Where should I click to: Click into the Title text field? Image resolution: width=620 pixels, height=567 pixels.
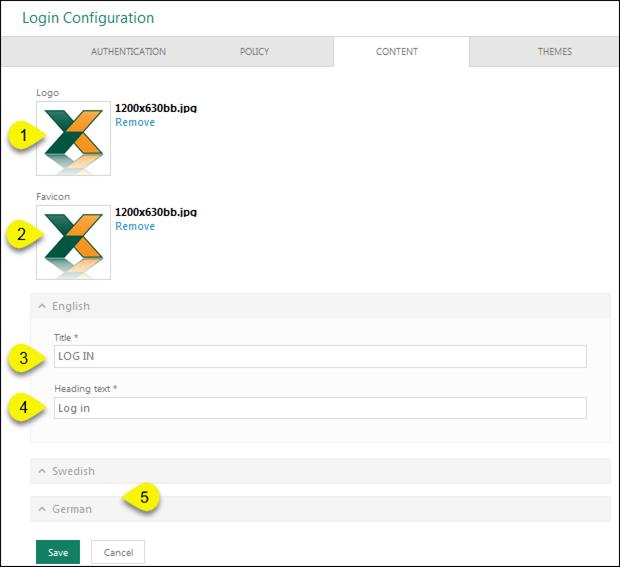(320, 356)
